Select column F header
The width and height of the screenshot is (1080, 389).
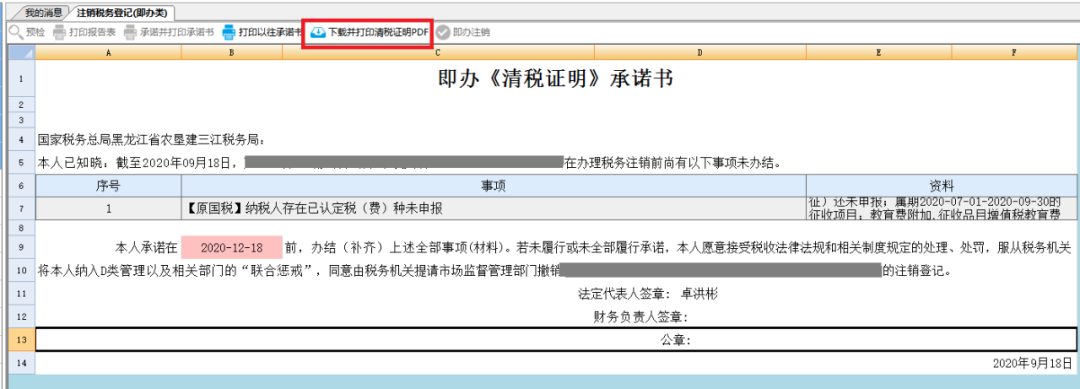pyautogui.click(x=1014, y=53)
